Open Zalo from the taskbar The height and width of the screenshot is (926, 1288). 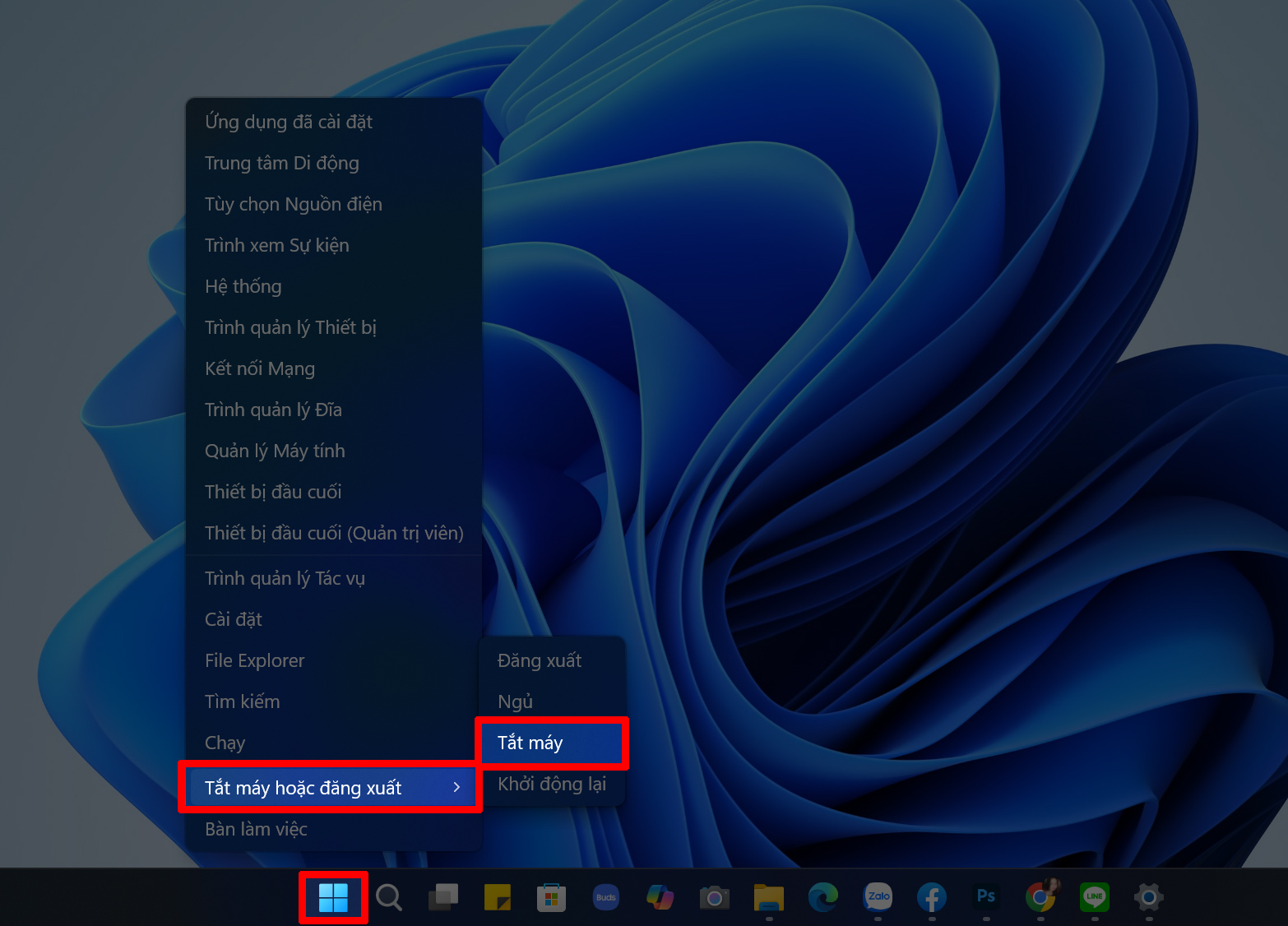(878, 897)
